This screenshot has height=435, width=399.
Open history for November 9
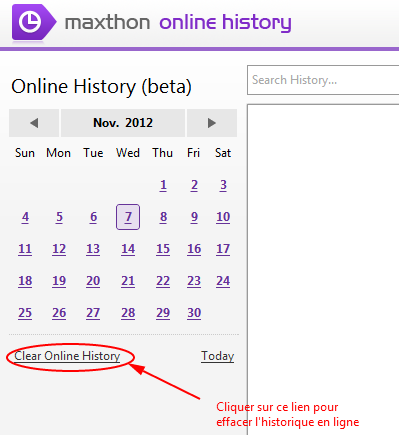pyautogui.click(x=194, y=217)
